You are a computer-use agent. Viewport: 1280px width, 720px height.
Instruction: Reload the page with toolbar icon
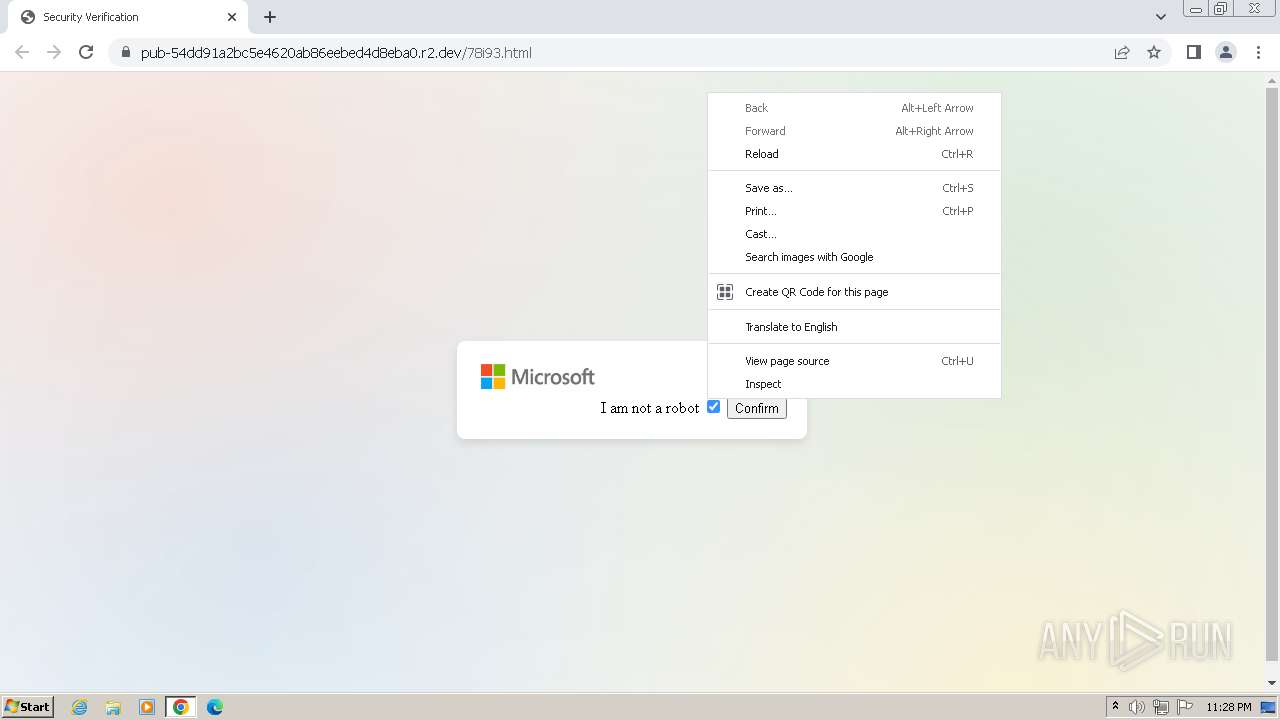point(86,52)
